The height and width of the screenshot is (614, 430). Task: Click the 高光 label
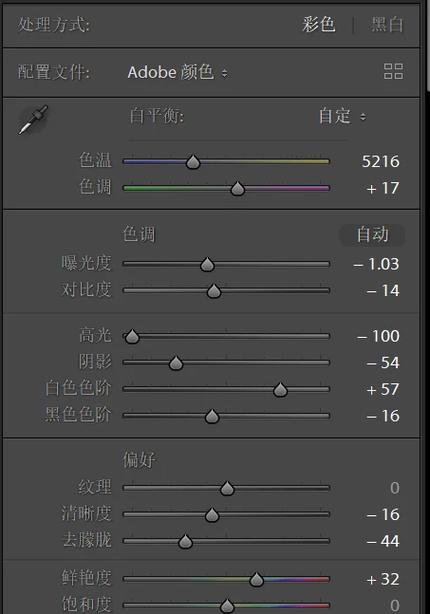(95, 336)
